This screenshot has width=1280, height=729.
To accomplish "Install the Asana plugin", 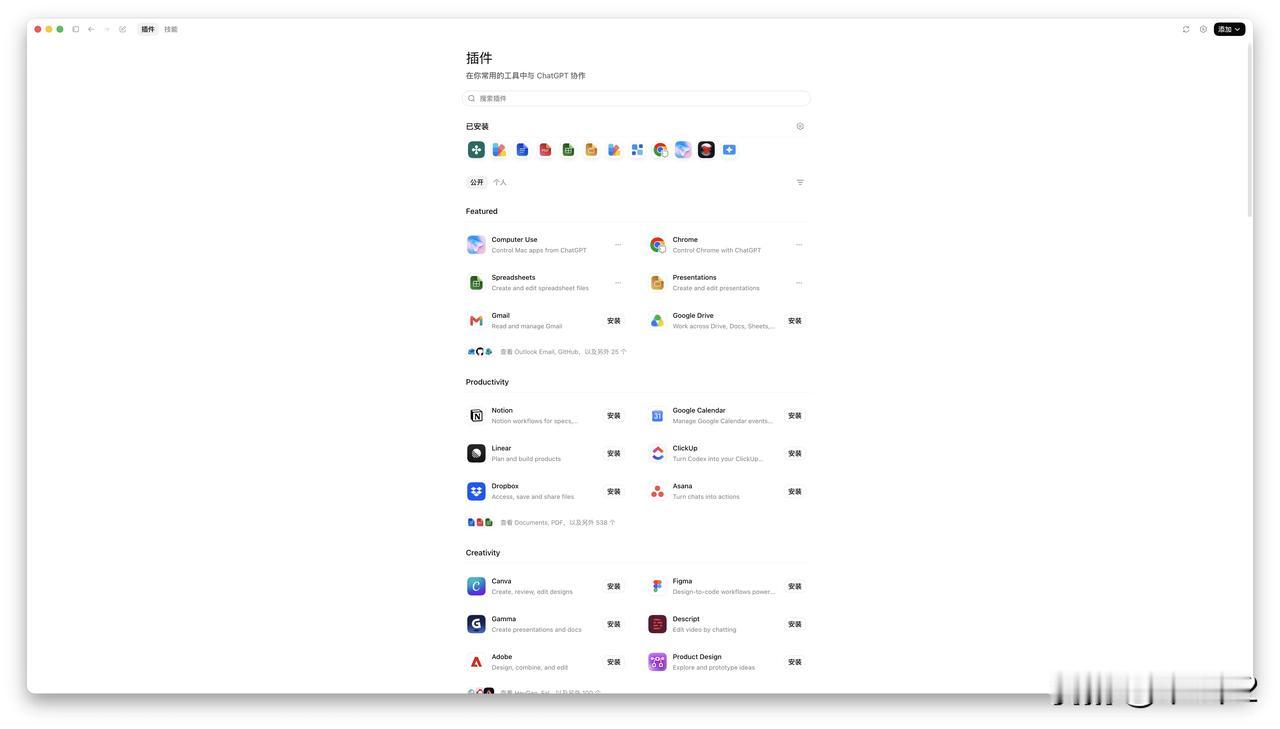I will click(795, 492).
